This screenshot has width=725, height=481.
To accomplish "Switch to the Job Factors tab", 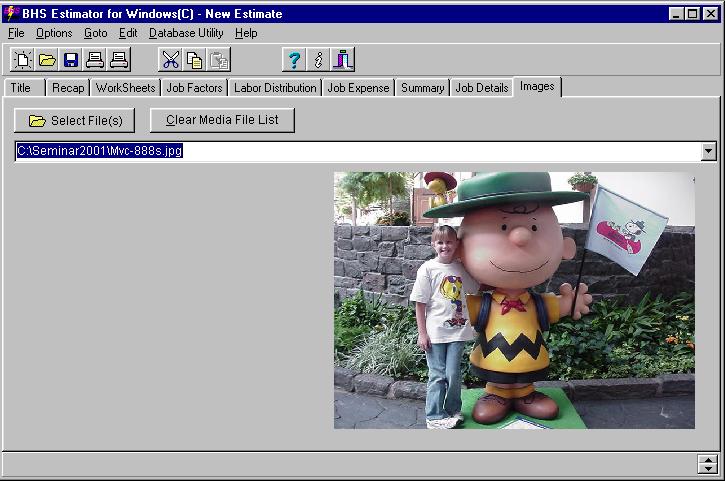I will [x=194, y=87].
